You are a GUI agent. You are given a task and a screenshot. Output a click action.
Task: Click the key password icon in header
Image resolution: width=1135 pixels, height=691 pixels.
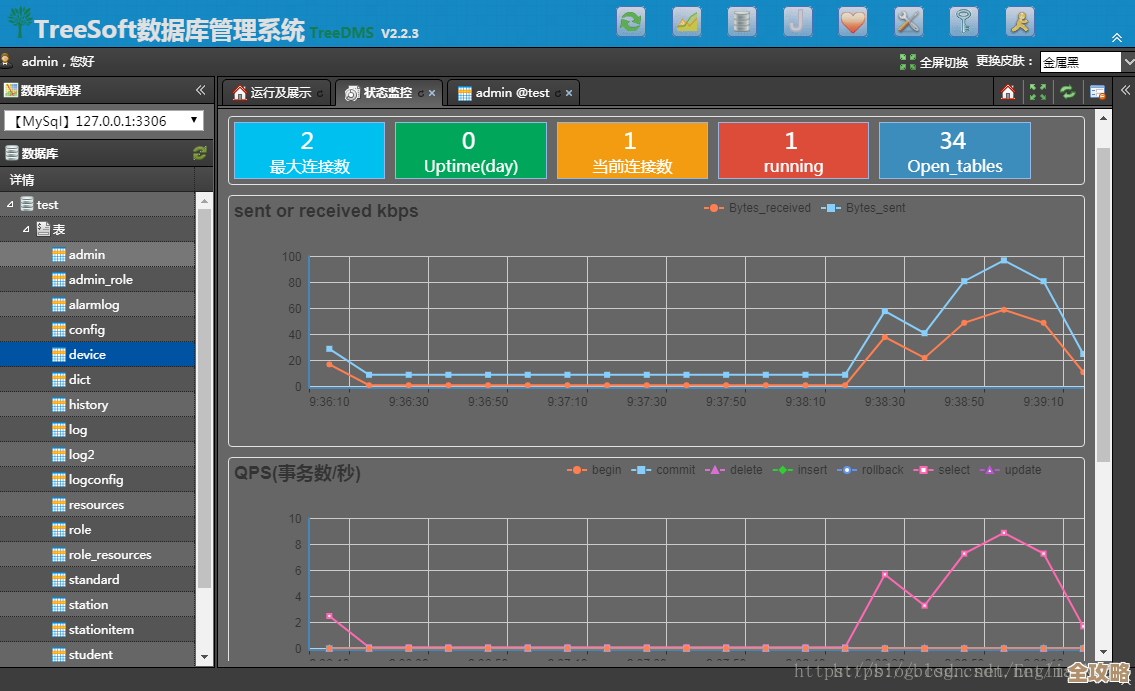click(x=963, y=22)
